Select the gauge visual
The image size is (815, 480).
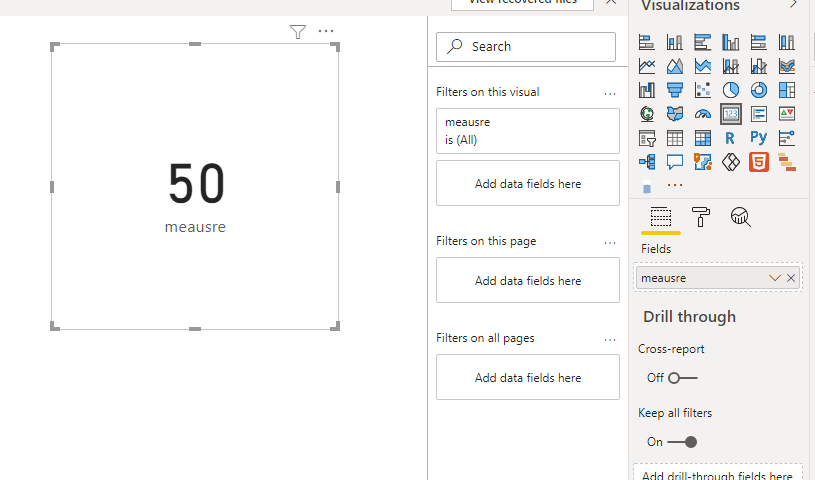[x=703, y=114]
